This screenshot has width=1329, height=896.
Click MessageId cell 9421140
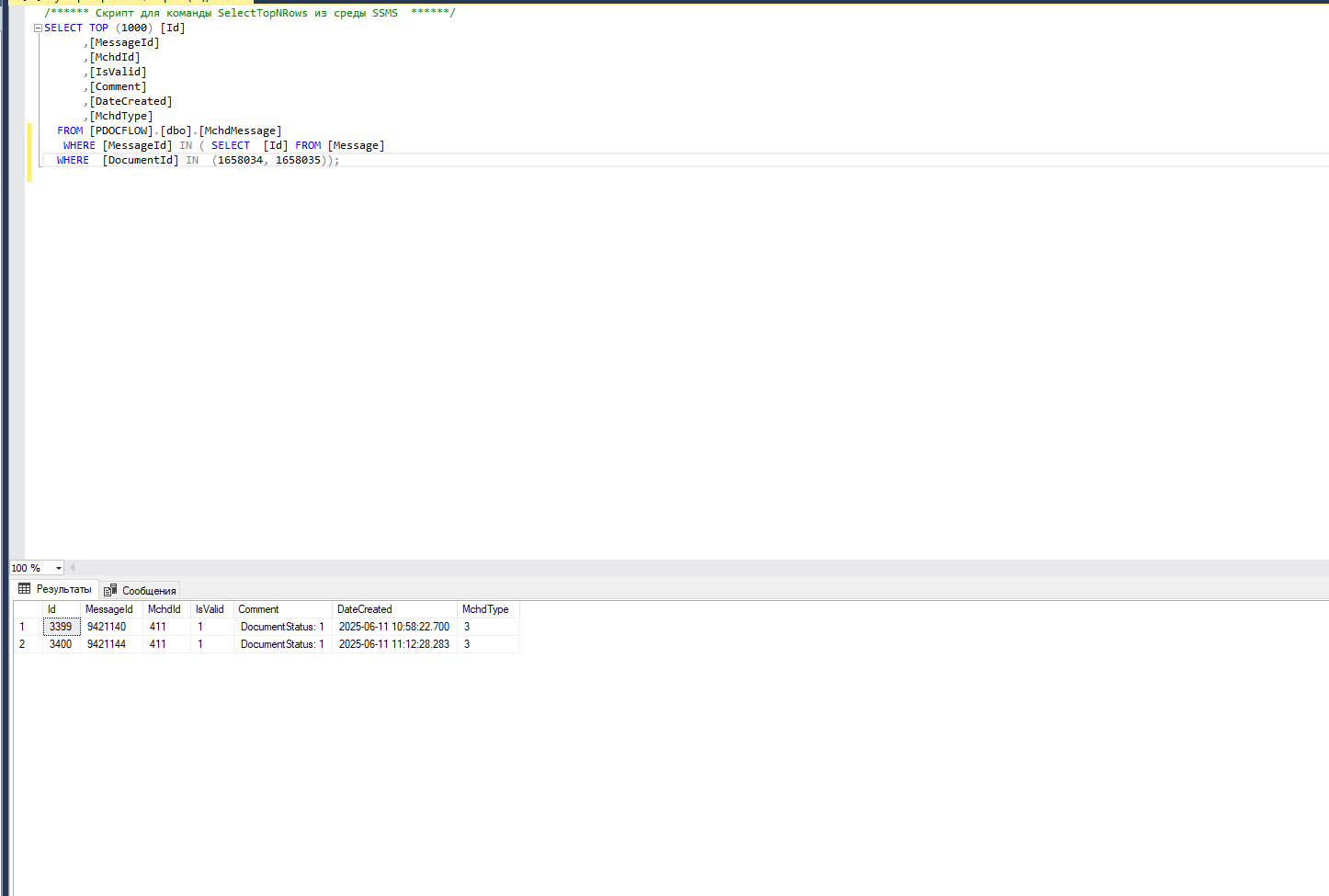(111, 627)
